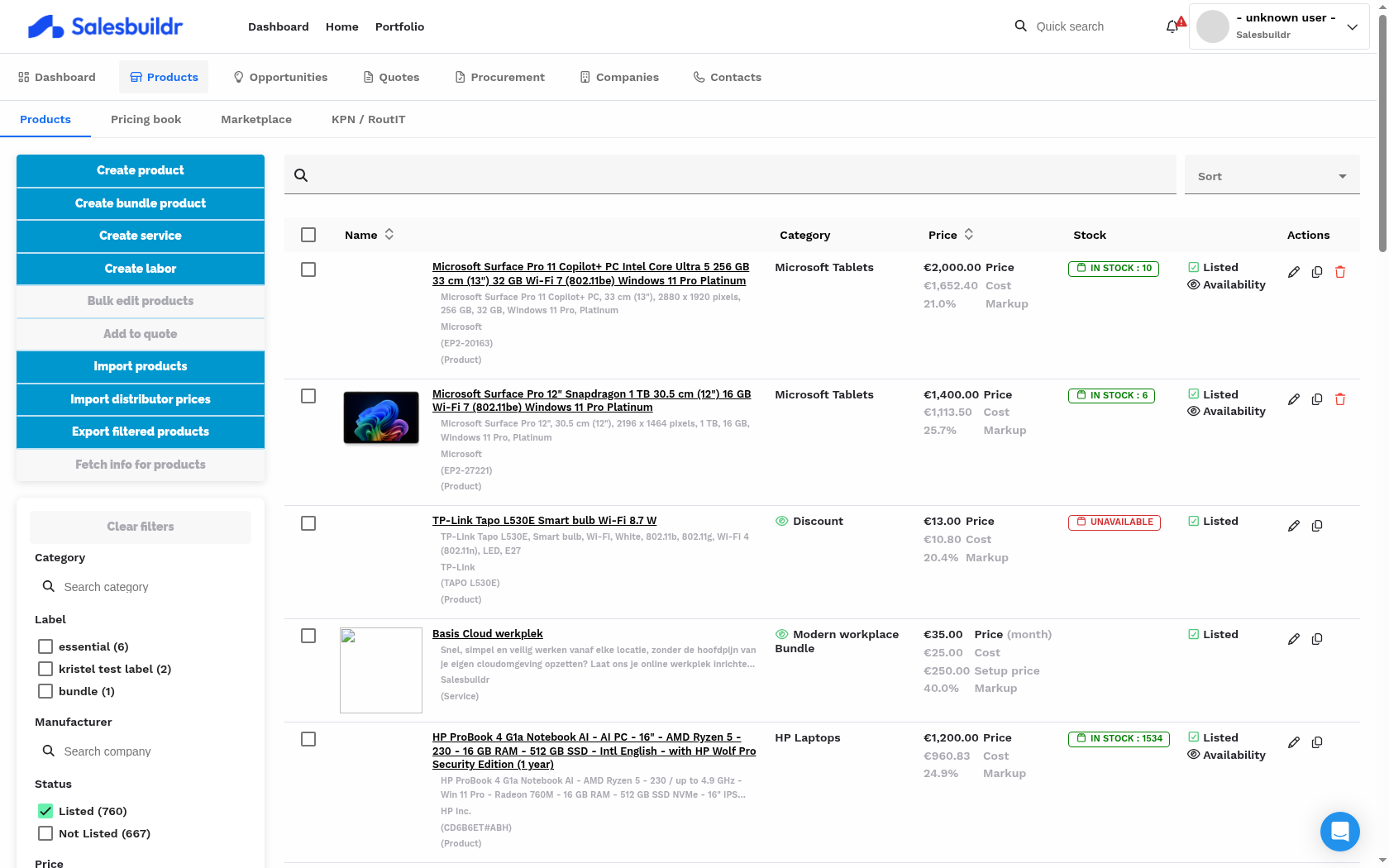
Task: Uncheck the Listed (760) status filter
Action: point(45,811)
